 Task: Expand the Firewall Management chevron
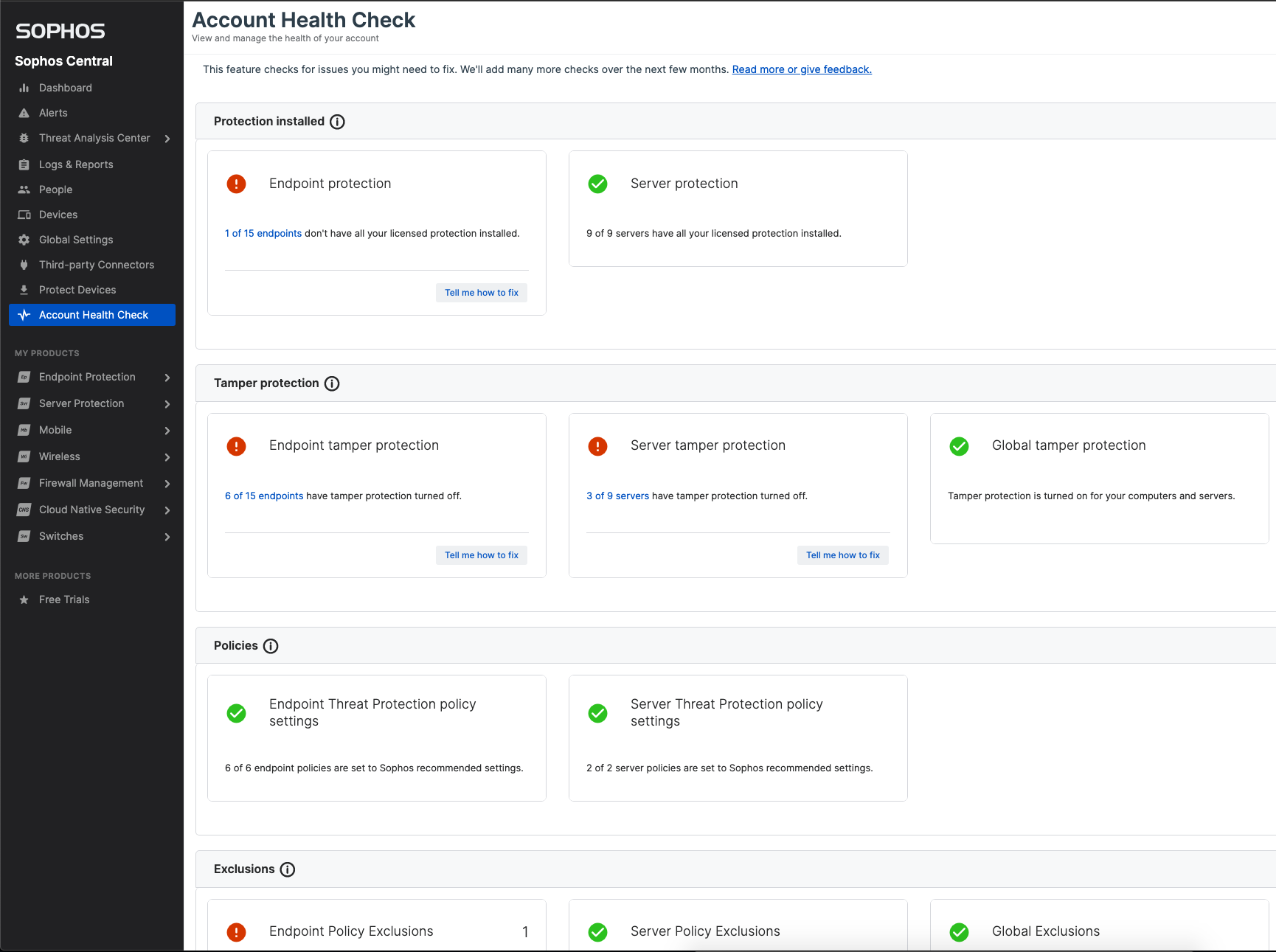167,484
